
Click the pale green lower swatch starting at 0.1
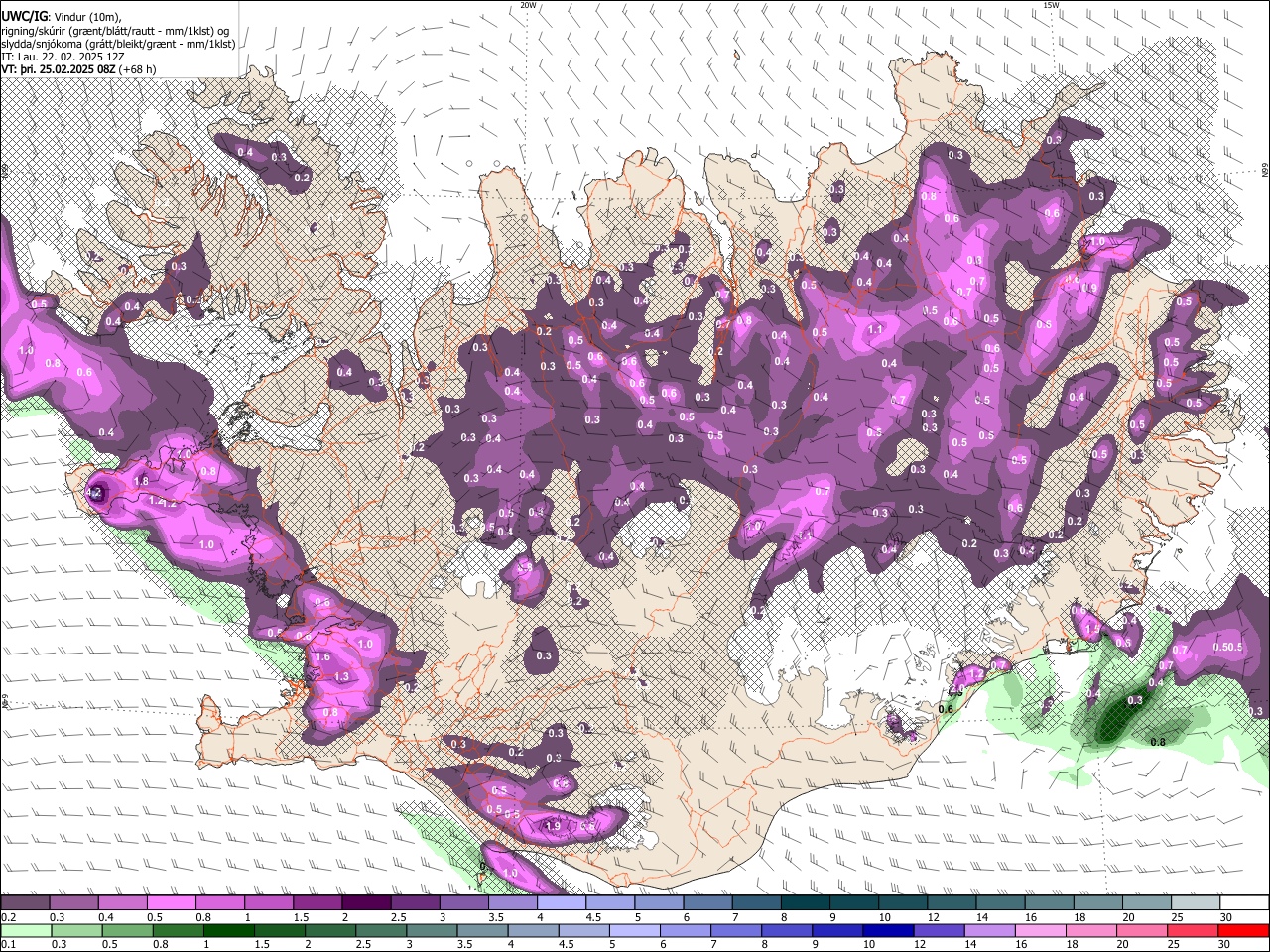point(25,930)
